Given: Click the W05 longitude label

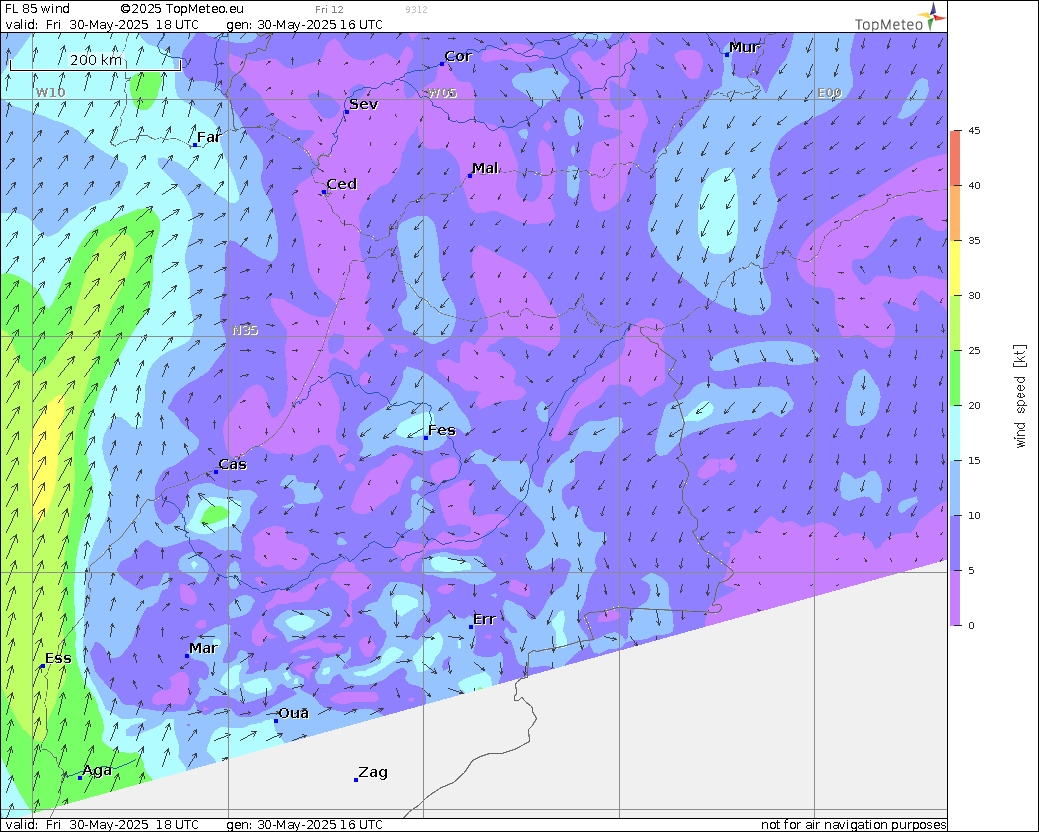Looking at the screenshot, I should 442,93.
